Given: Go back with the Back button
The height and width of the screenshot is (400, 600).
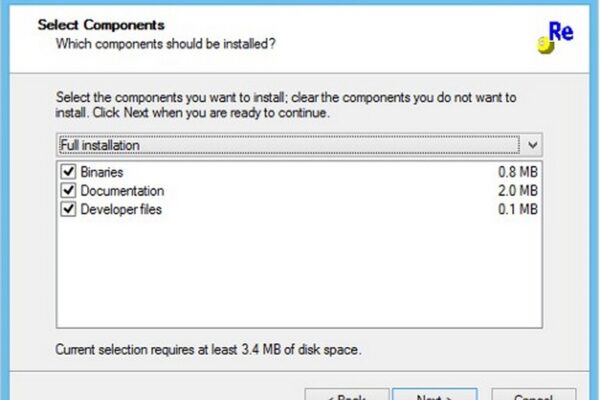Looking at the screenshot, I should pyautogui.click(x=347, y=395).
